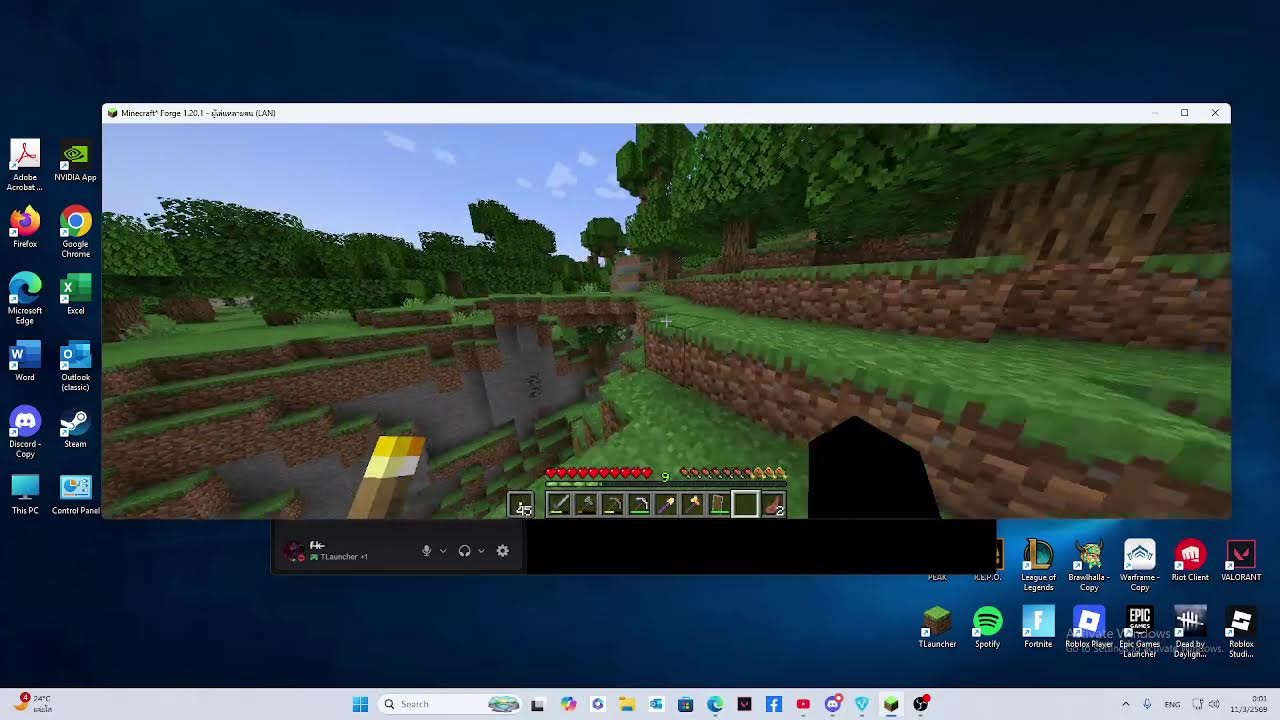Screen dimensions: 1280x720
Task: Click TLauncher +1 activity status text
Action: pyautogui.click(x=344, y=557)
